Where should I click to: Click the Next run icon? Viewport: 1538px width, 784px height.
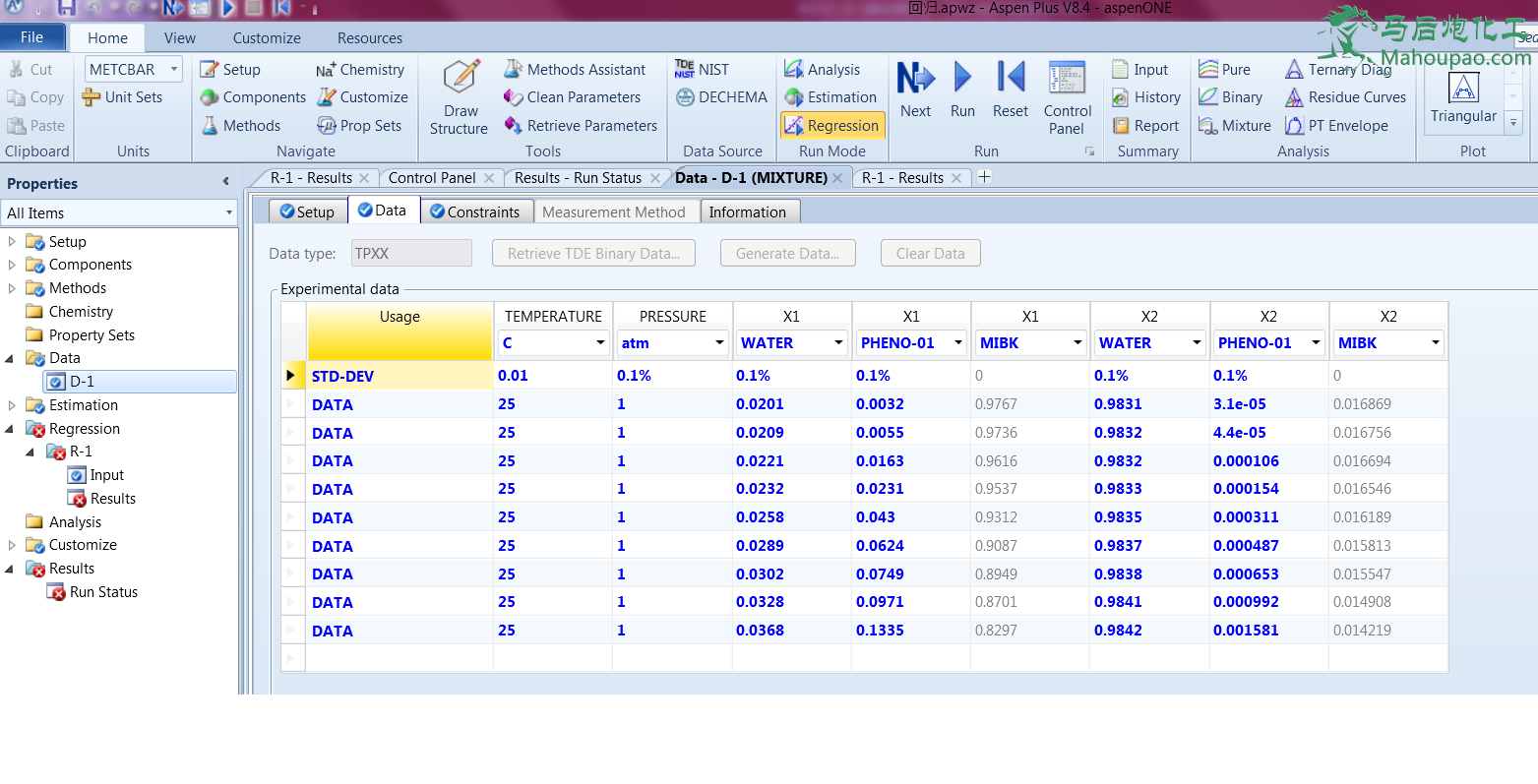tap(915, 89)
